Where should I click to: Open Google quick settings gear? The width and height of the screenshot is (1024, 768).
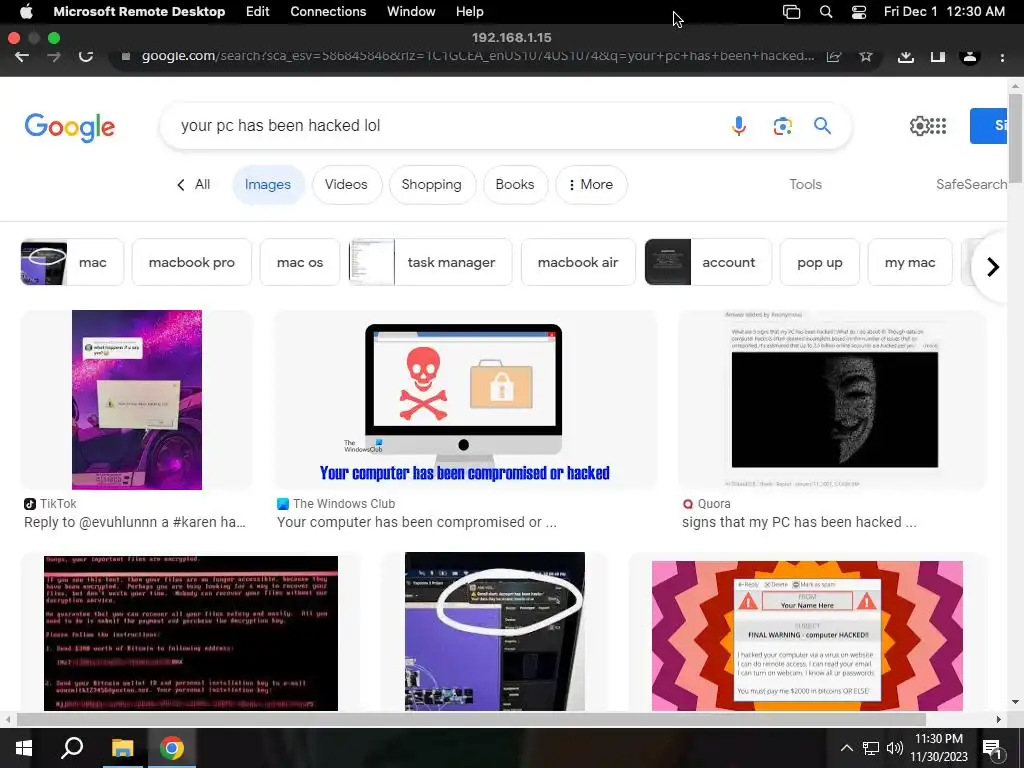click(919, 125)
